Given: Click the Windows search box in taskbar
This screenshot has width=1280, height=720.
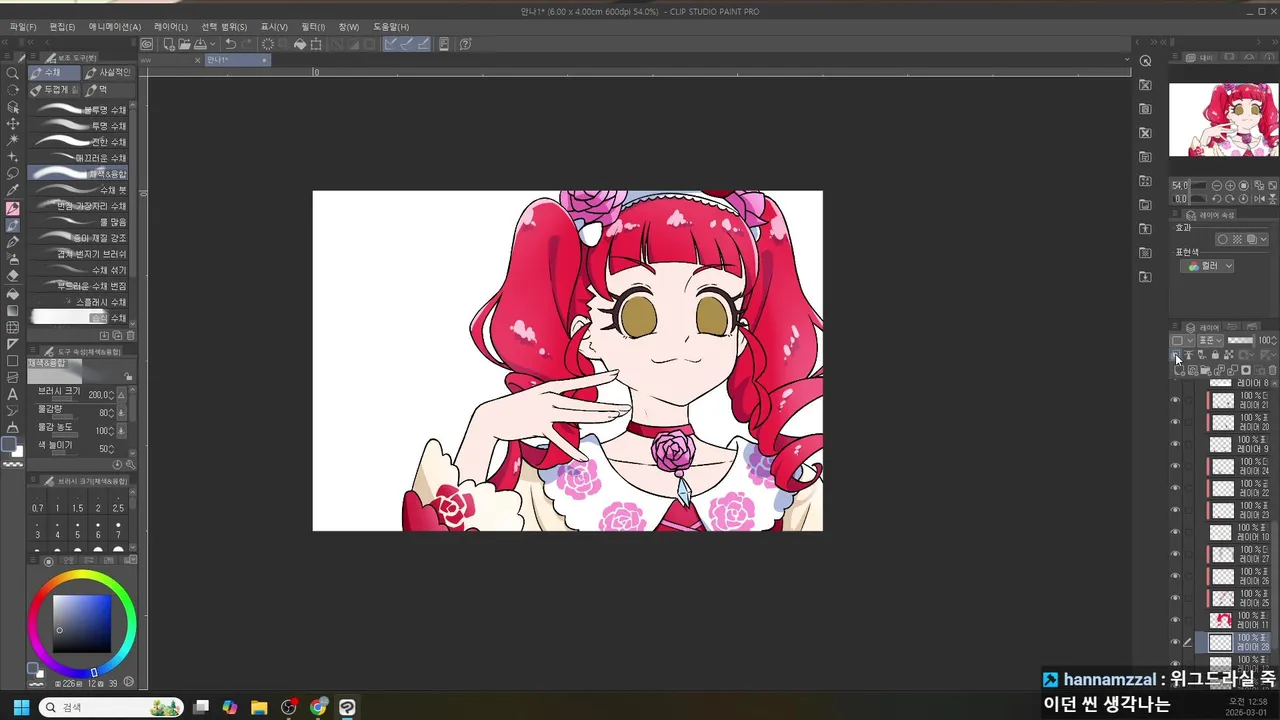Looking at the screenshot, I should [x=110, y=707].
